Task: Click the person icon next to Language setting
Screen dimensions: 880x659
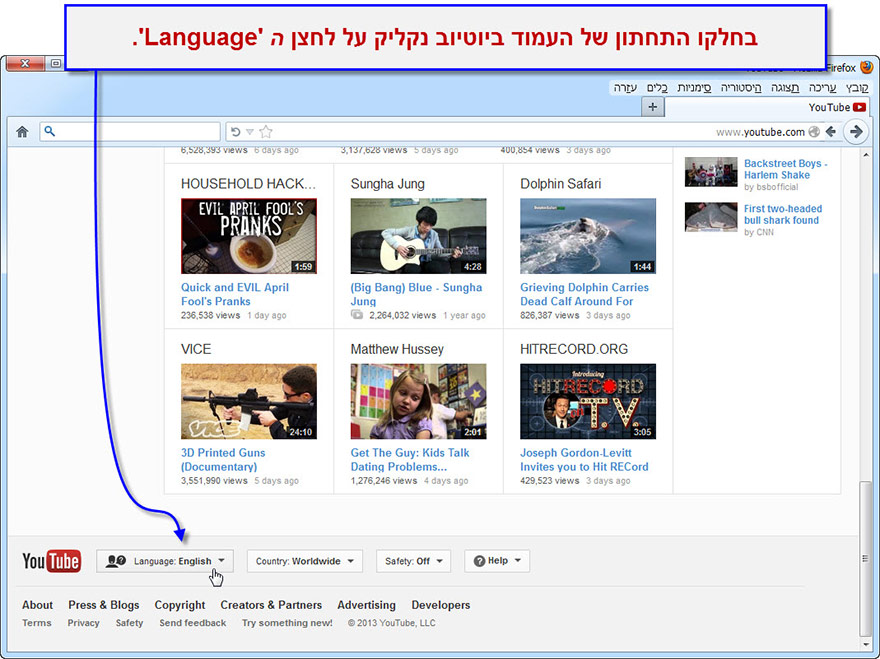Action: (x=117, y=561)
